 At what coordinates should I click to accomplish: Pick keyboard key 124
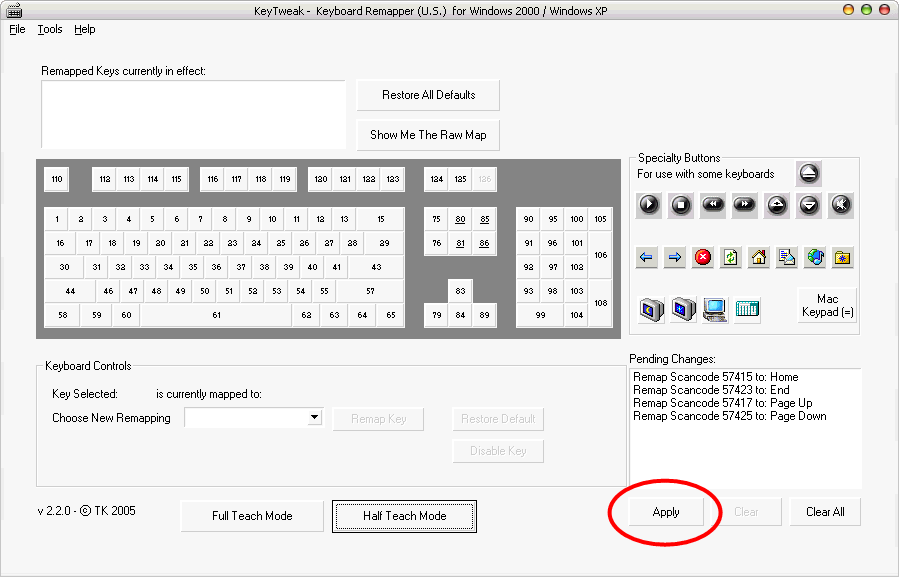tap(436, 179)
